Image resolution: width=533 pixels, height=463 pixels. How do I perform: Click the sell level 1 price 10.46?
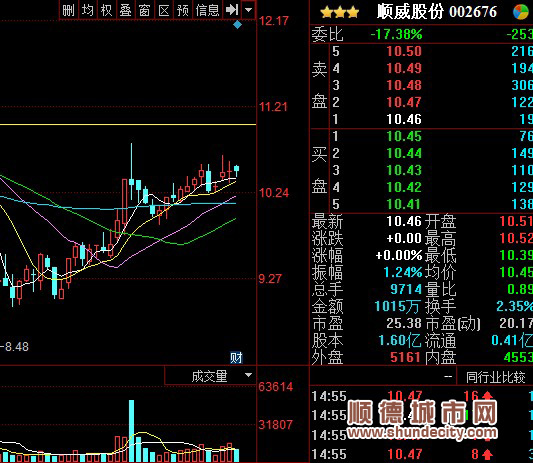(404, 119)
